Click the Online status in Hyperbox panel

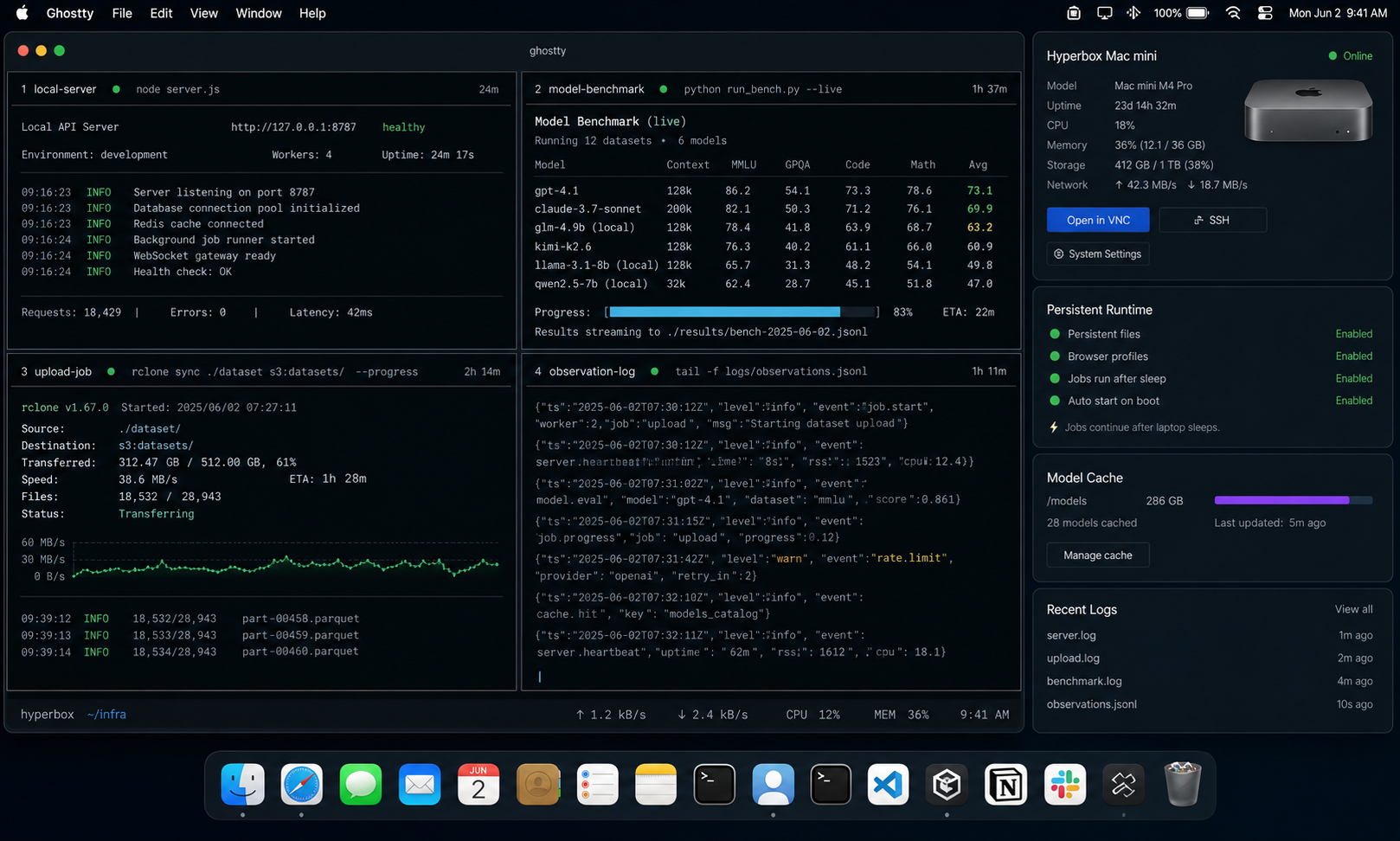coord(1351,56)
